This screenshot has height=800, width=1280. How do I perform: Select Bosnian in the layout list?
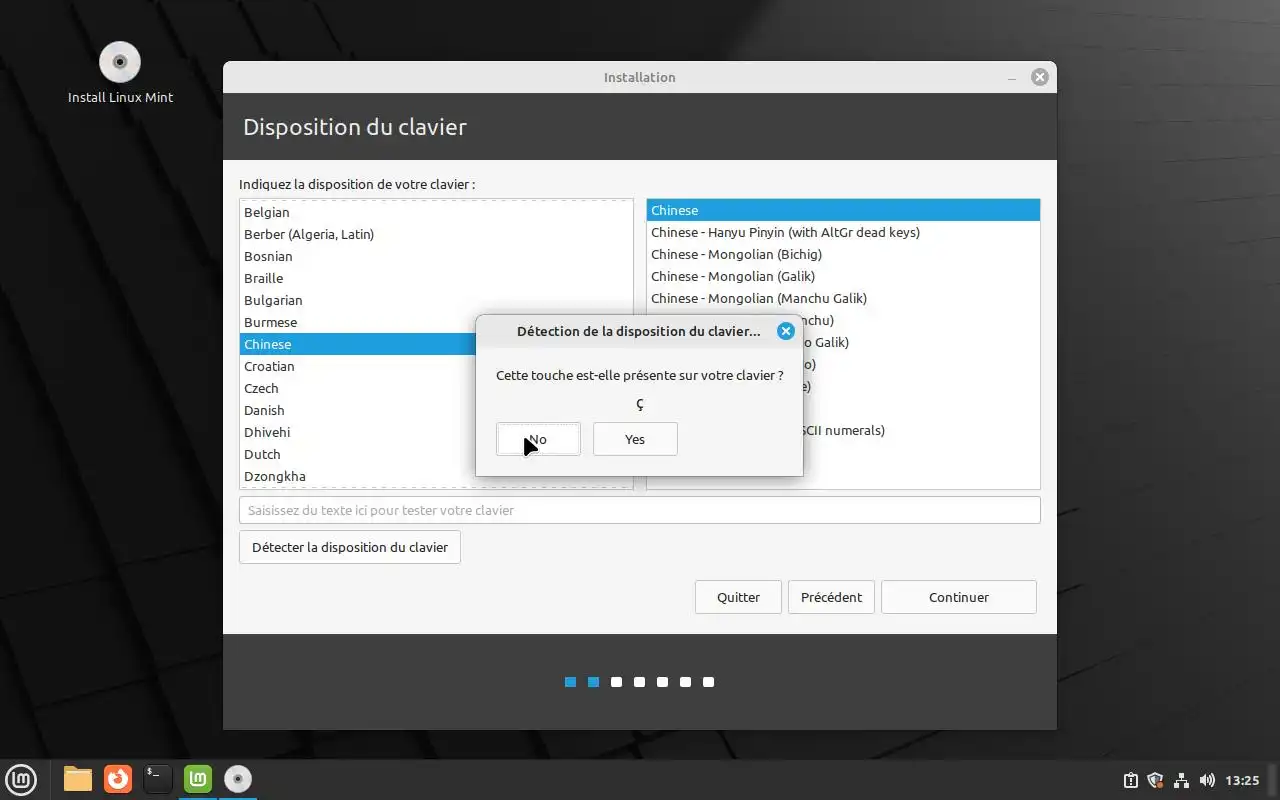(x=436, y=256)
